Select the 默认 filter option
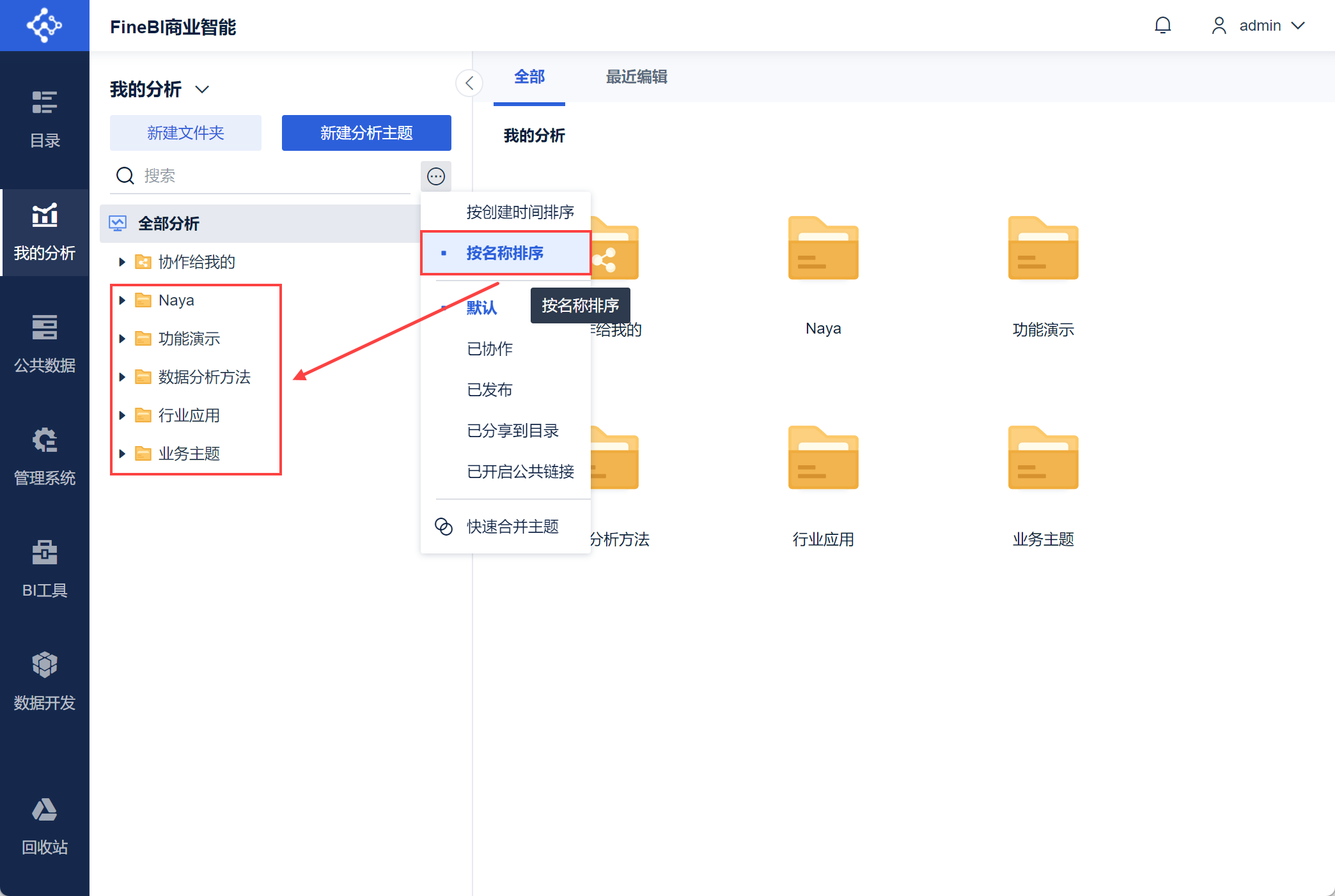The width and height of the screenshot is (1335, 896). click(x=481, y=308)
